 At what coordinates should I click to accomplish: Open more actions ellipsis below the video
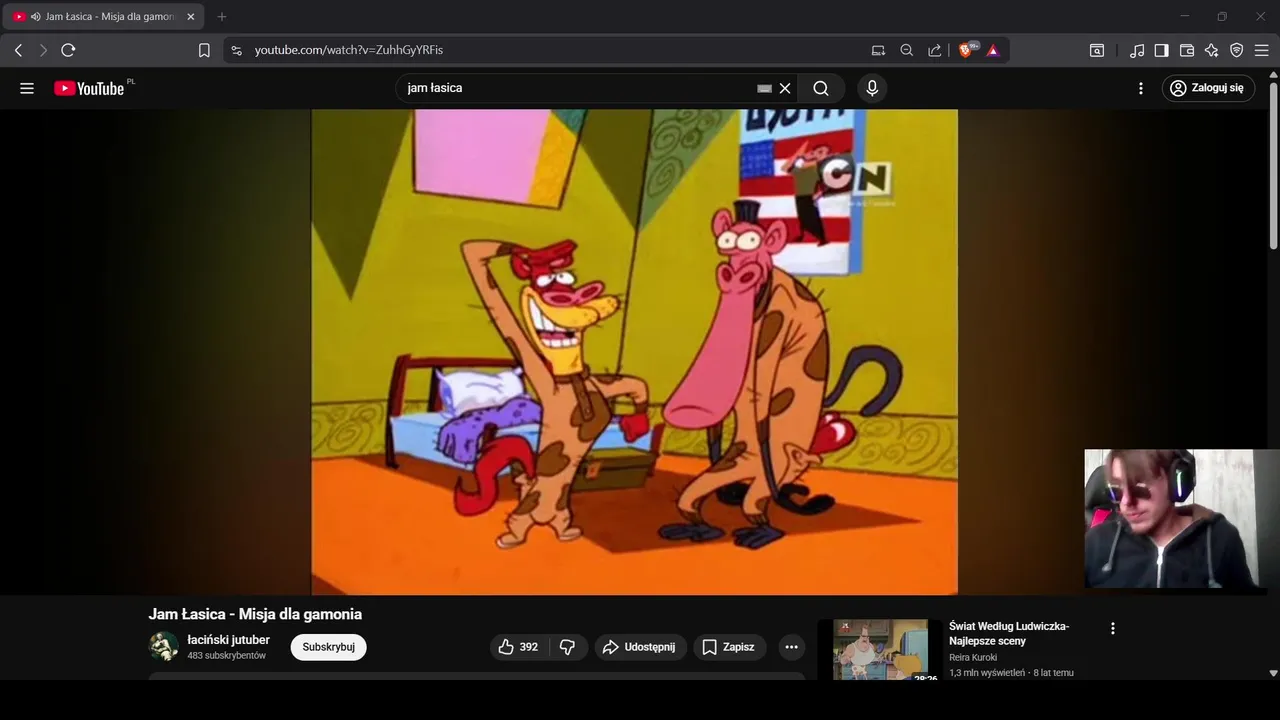[x=791, y=647]
